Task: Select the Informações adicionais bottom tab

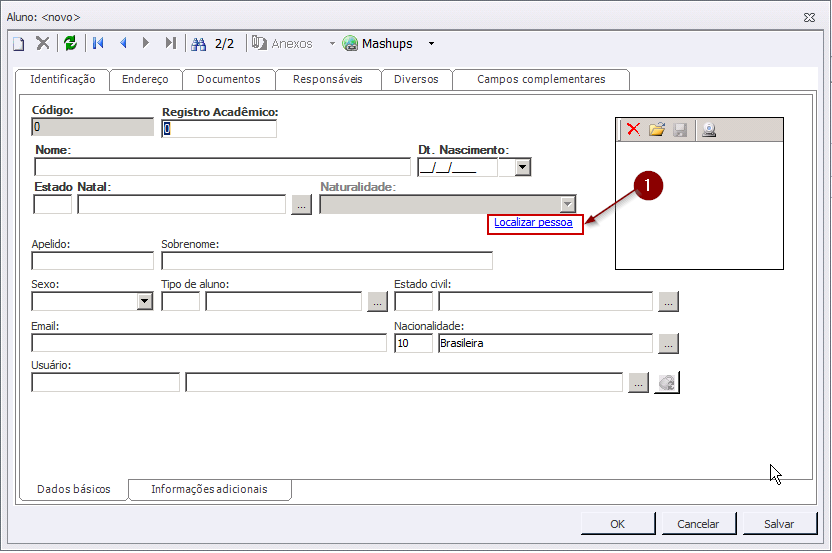Action: (209, 490)
